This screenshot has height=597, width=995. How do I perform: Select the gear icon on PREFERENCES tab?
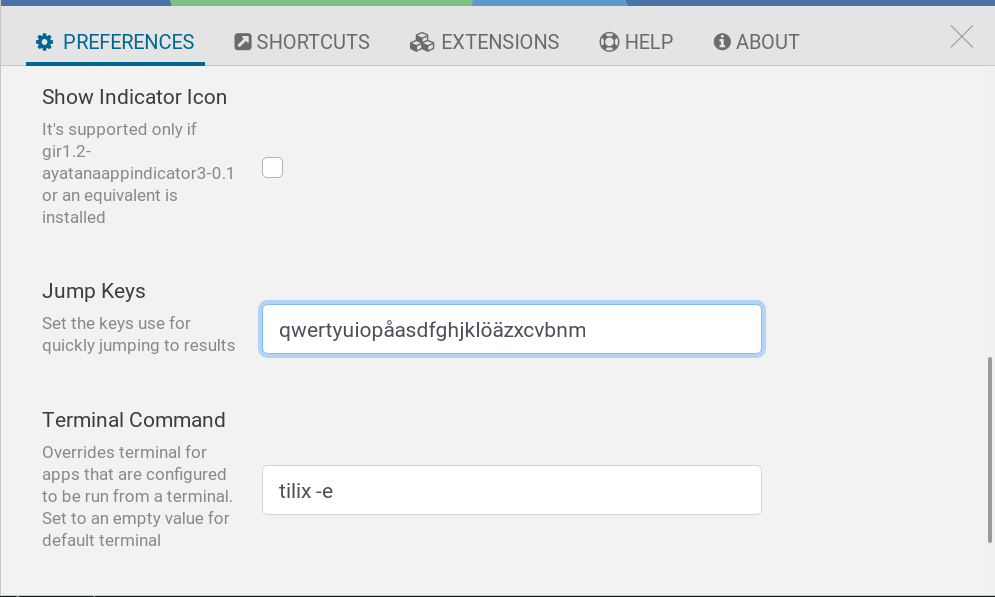[42, 41]
